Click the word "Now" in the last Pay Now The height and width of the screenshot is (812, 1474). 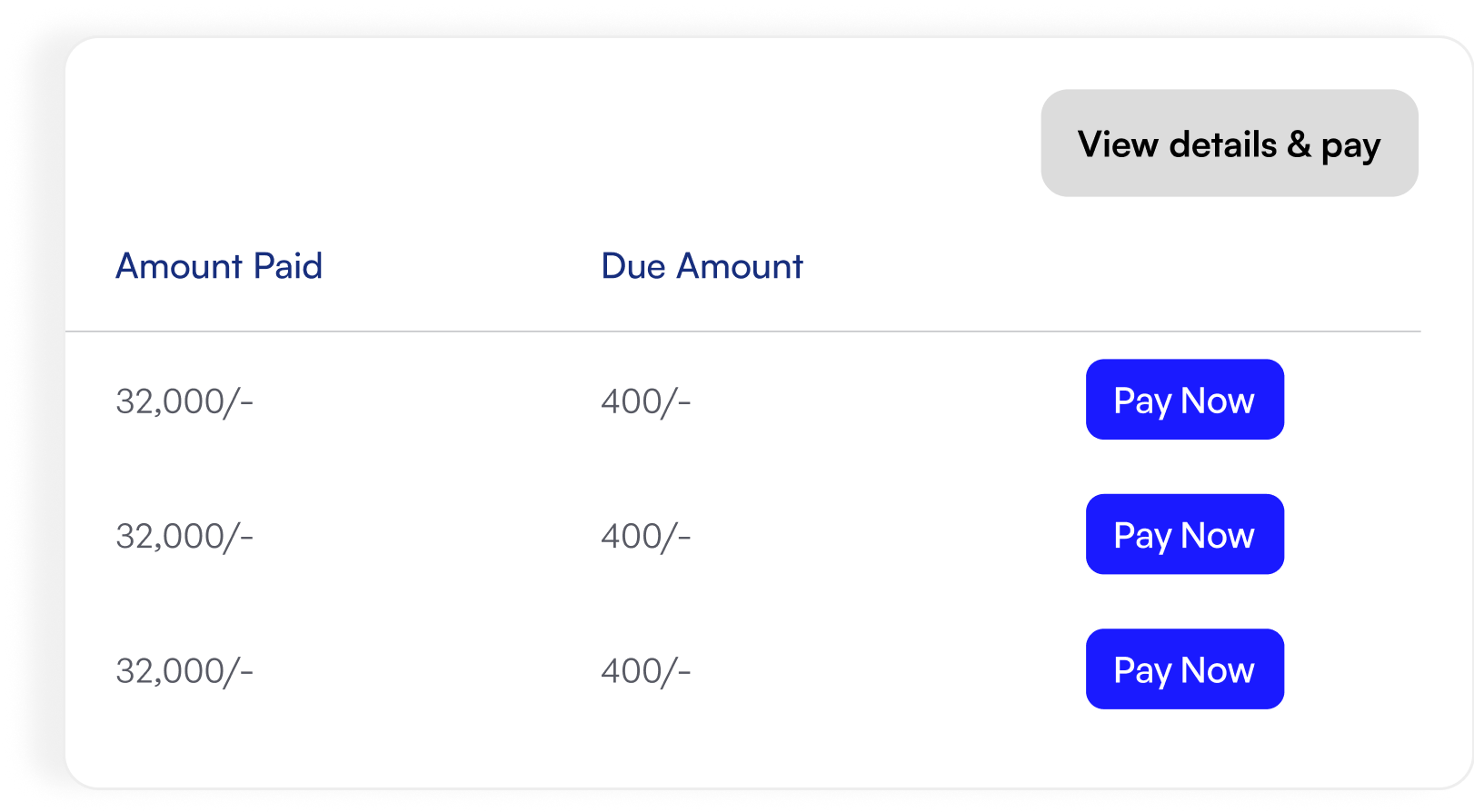pyautogui.click(x=1218, y=670)
